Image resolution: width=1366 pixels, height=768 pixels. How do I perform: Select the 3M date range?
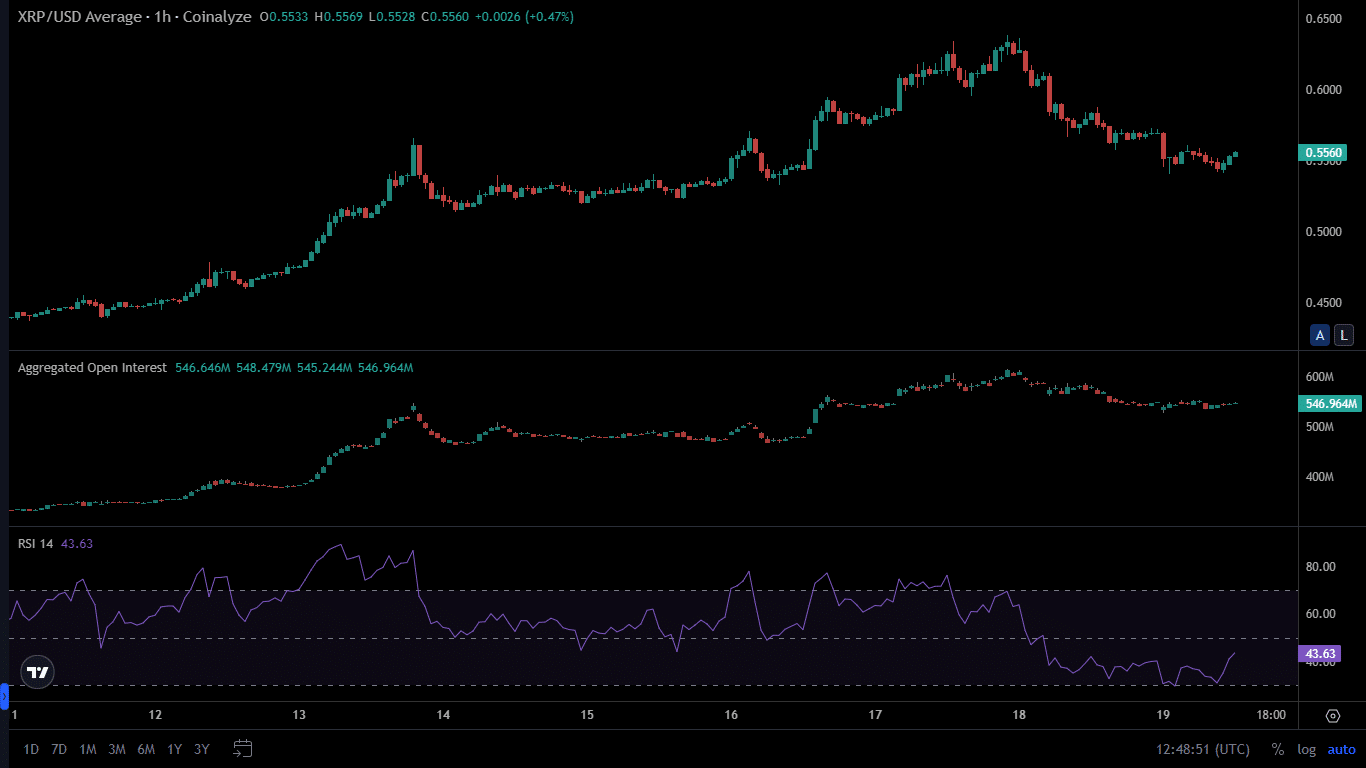117,749
